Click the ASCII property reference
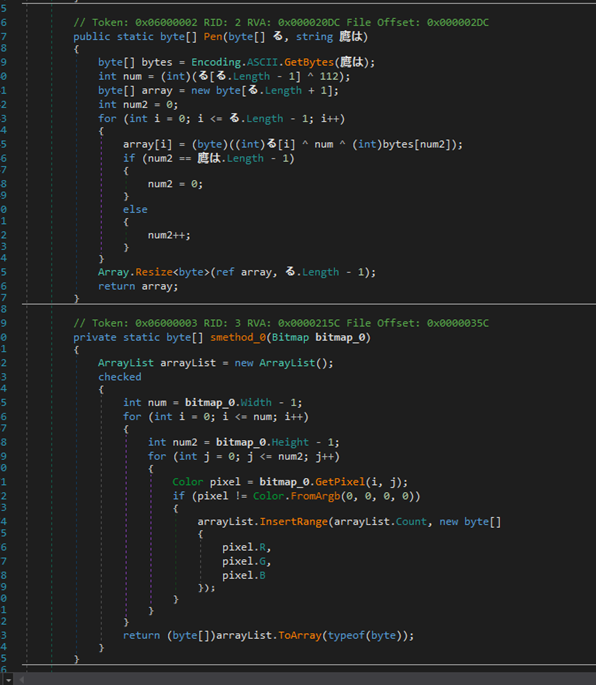This screenshot has height=685, width=596. click(x=263, y=62)
